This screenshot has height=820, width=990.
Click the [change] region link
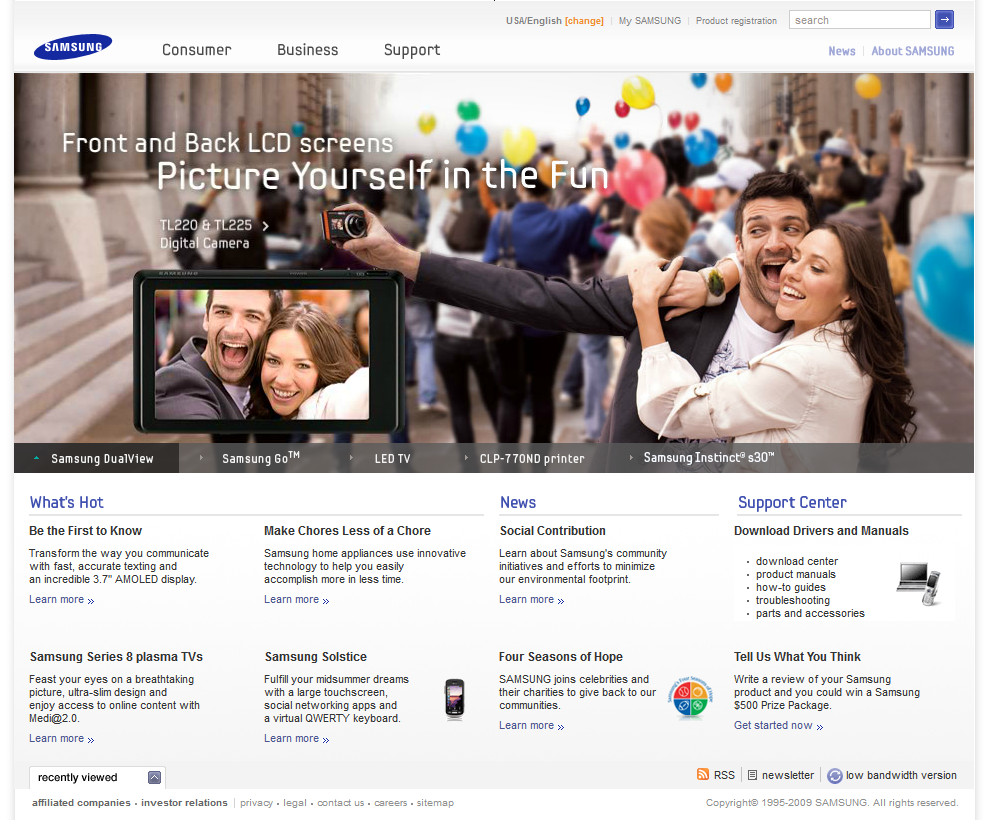(x=584, y=21)
